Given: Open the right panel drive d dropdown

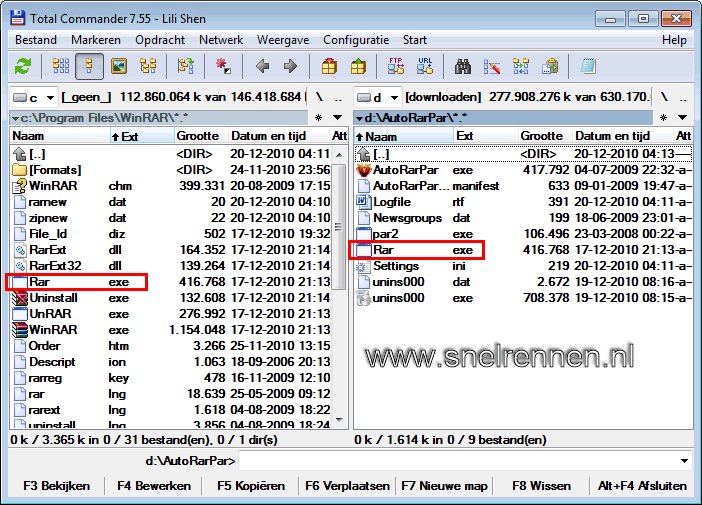Looking at the screenshot, I should pyautogui.click(x=378, y=98).
